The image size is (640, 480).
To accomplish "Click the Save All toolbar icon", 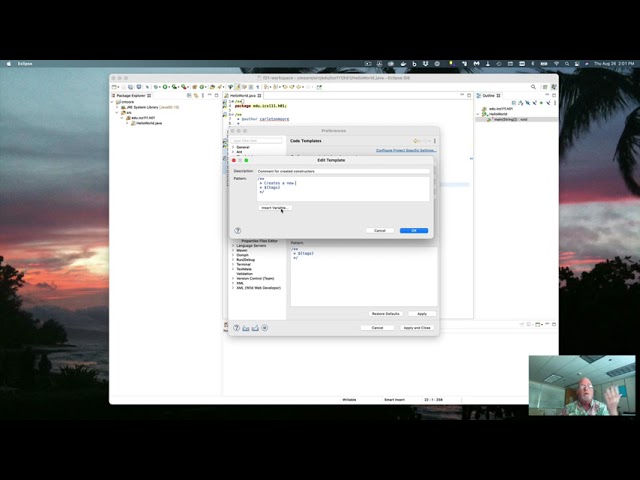I will tap(131, 87).
